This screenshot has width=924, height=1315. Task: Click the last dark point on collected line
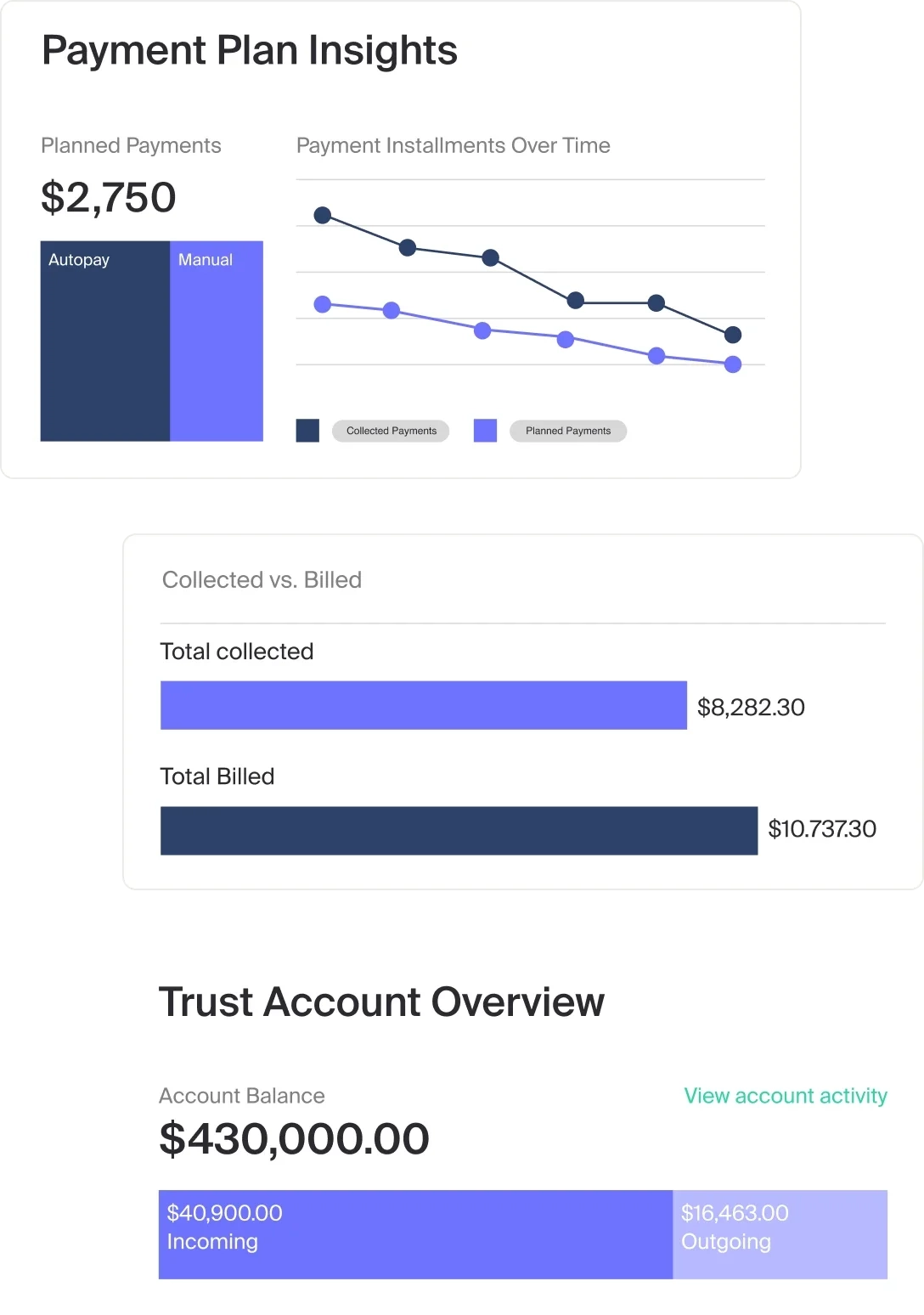733,335
